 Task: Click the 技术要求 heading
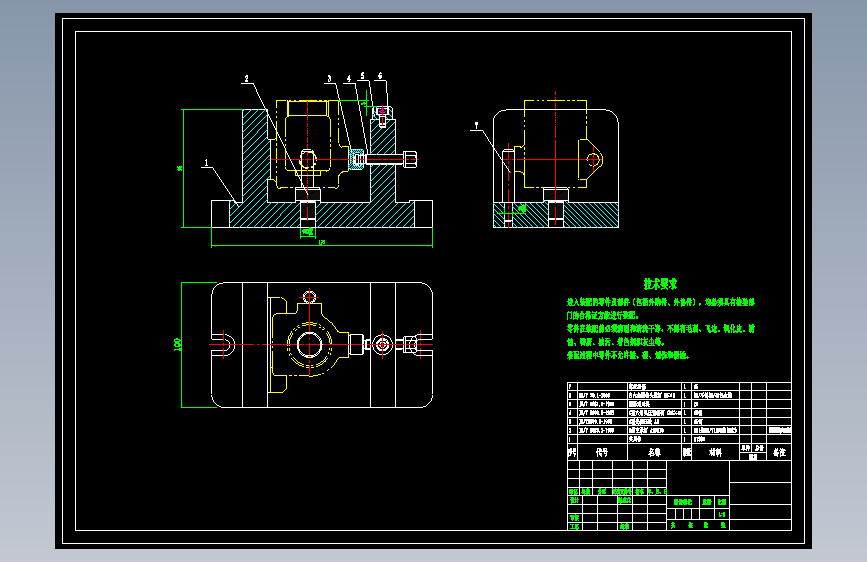click(660, 284)
